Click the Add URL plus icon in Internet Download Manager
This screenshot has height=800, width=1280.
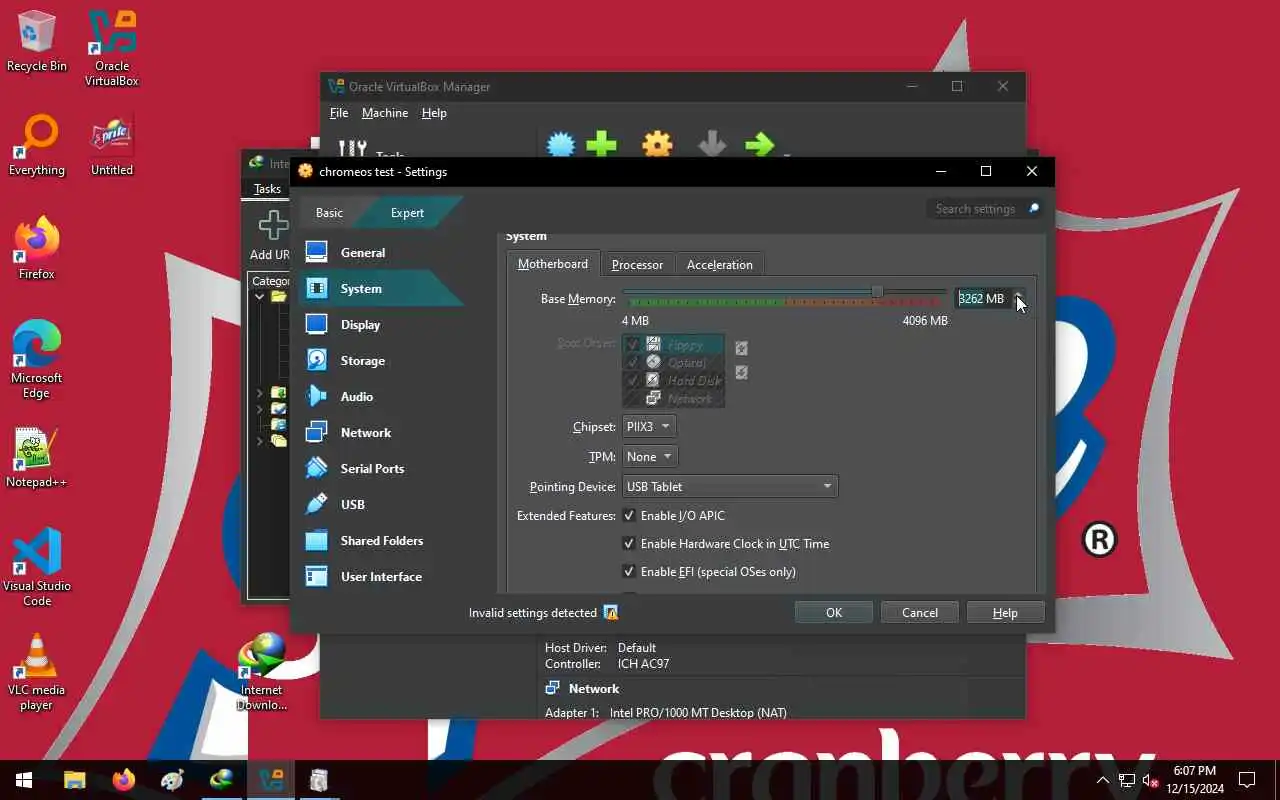pyautogui.click(x=272, y=225)
